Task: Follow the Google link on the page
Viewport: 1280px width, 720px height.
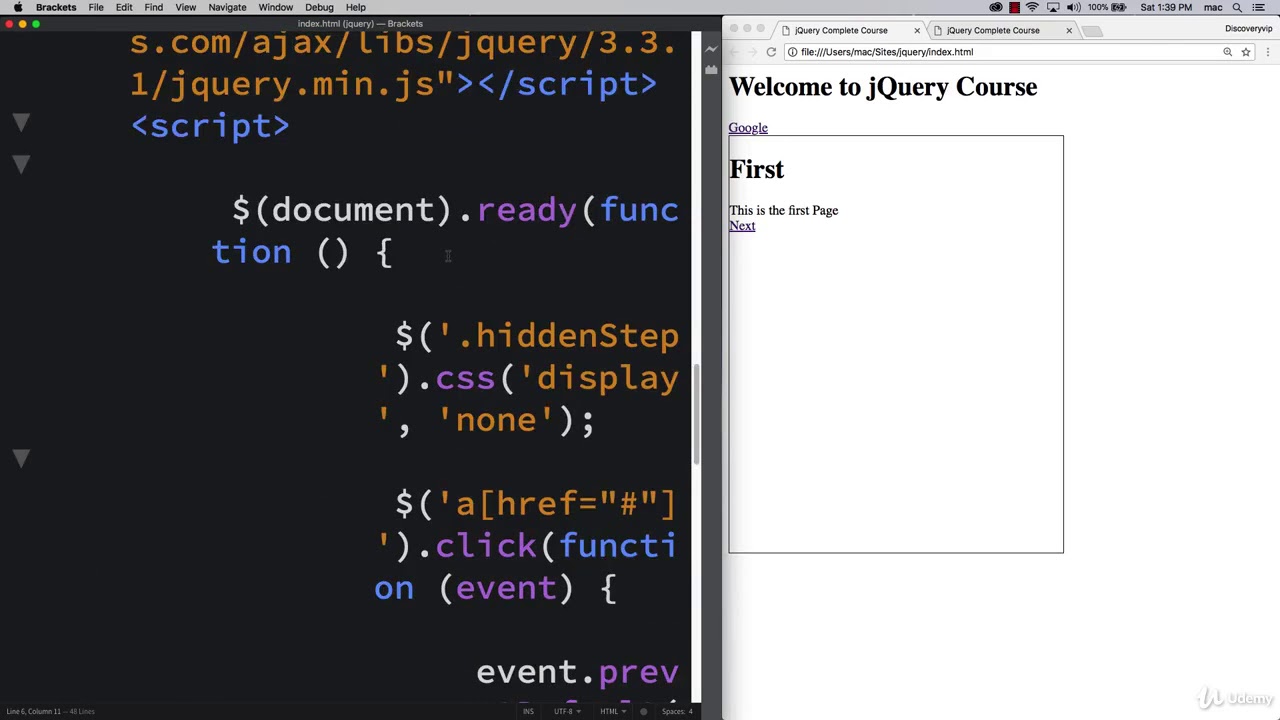Action: point(748,128)
